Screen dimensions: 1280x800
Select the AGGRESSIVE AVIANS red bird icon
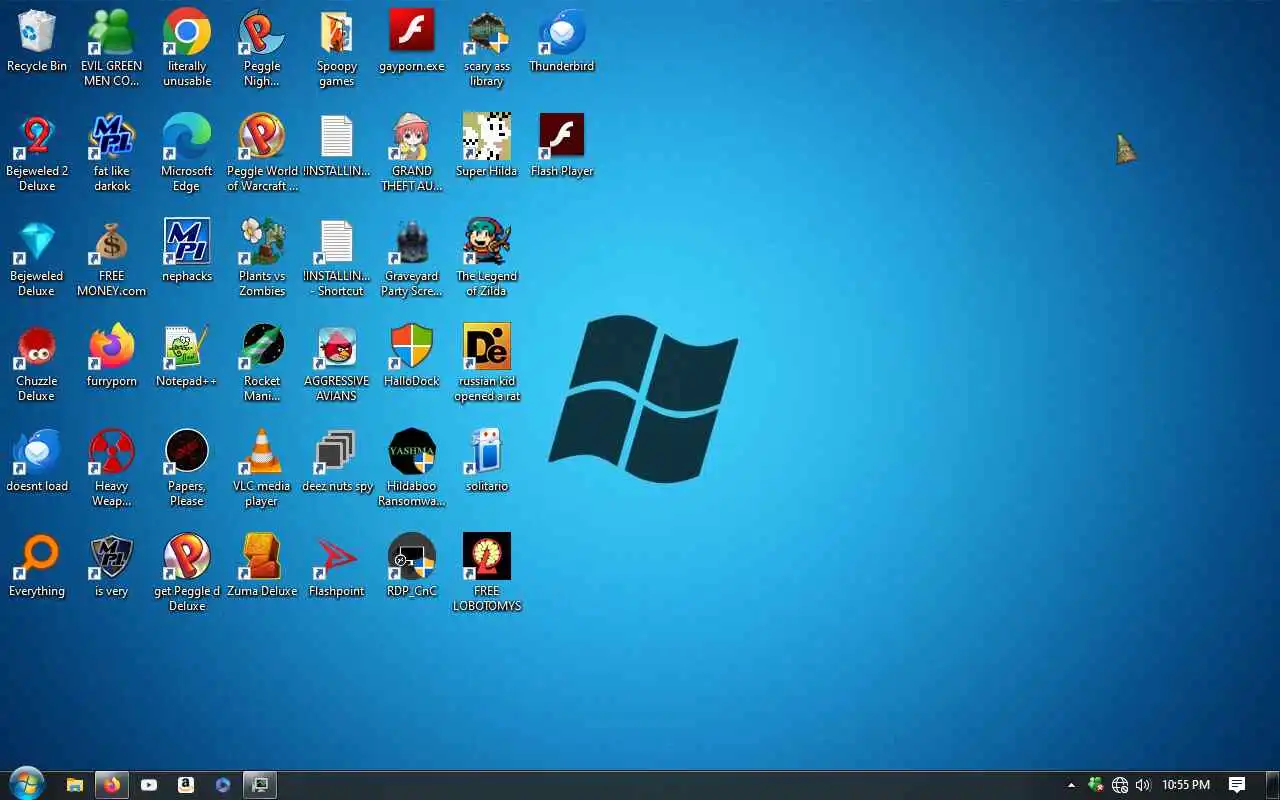pyautogui.click(x=337, y=363)
